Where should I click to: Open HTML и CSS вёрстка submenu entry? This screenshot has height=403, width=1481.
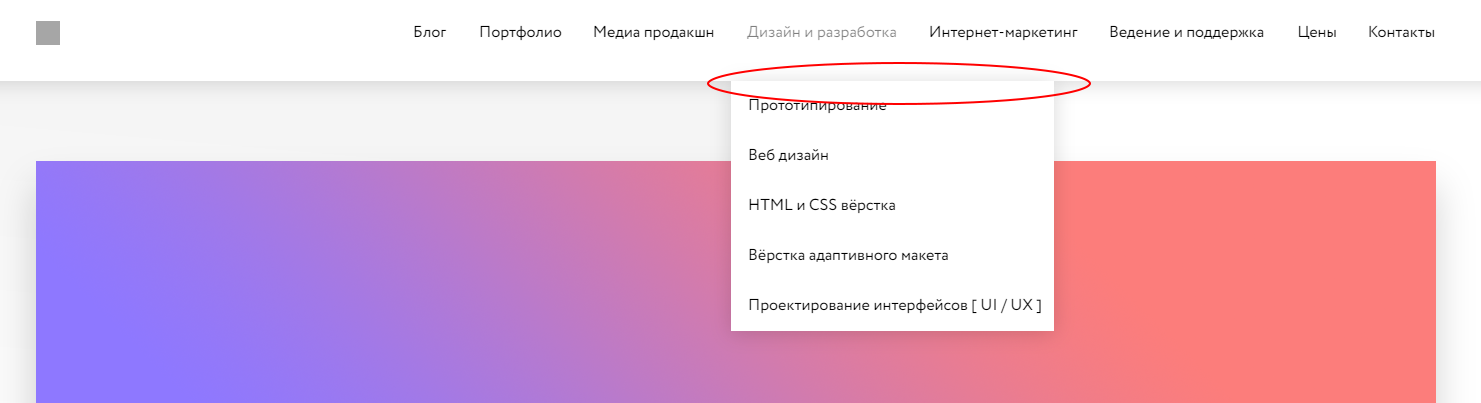821,205
